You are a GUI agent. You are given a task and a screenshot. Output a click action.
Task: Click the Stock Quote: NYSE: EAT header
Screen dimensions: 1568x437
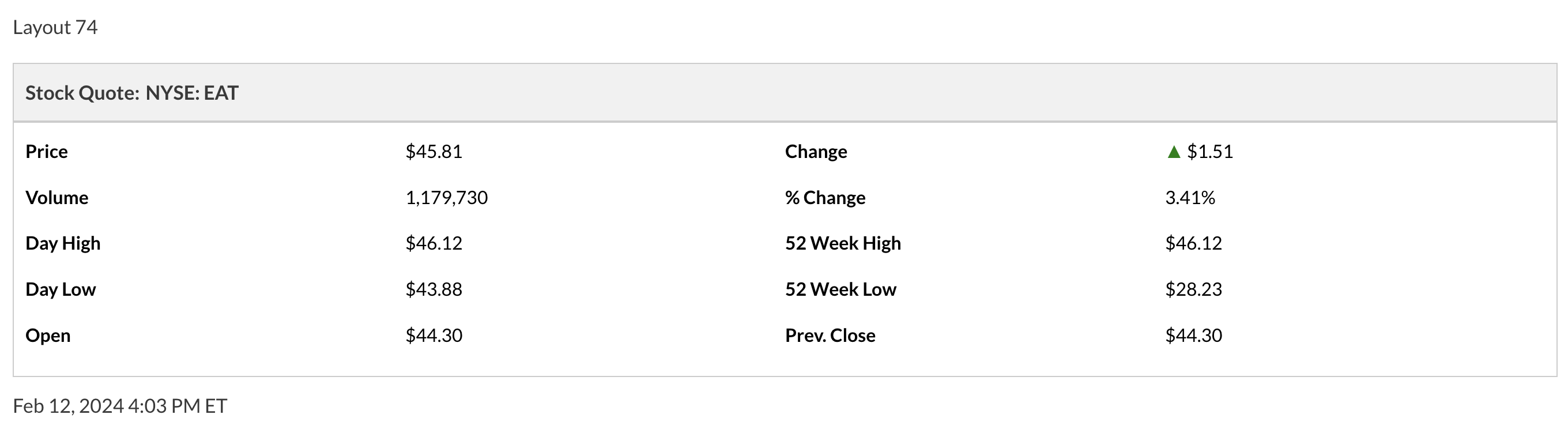131,93
